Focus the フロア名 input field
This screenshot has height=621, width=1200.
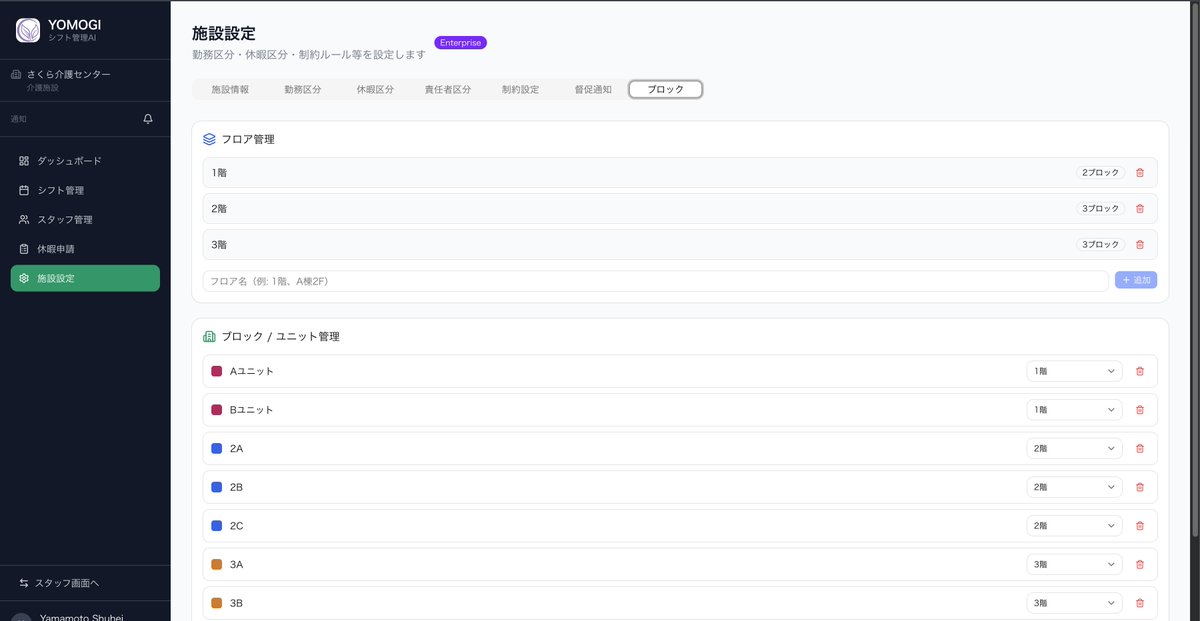click(655, 281)
